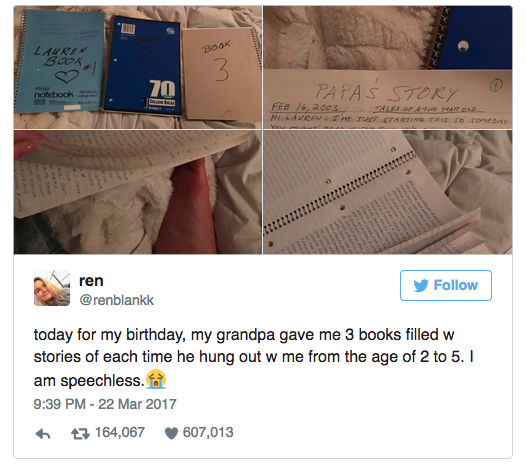The image size is (526, 470).
Task: Open photo of open spiral notebook
Action: pos(388,192)
